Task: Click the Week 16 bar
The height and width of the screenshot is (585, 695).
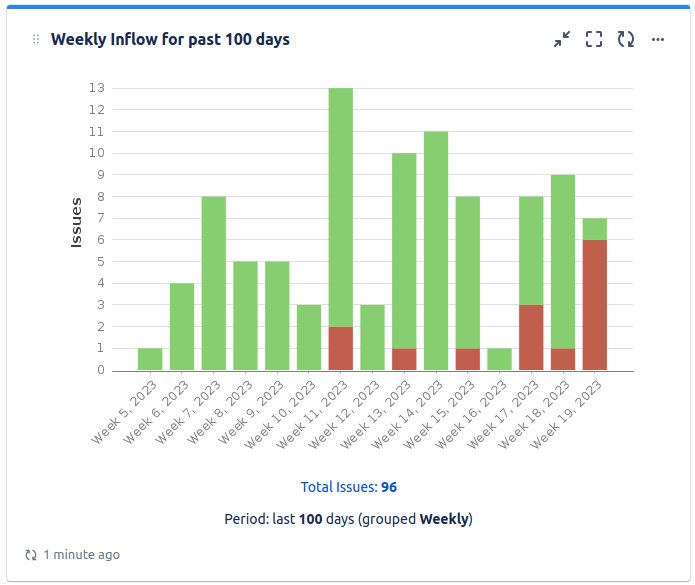Action: pyautogui.click(x=499, y=359)
